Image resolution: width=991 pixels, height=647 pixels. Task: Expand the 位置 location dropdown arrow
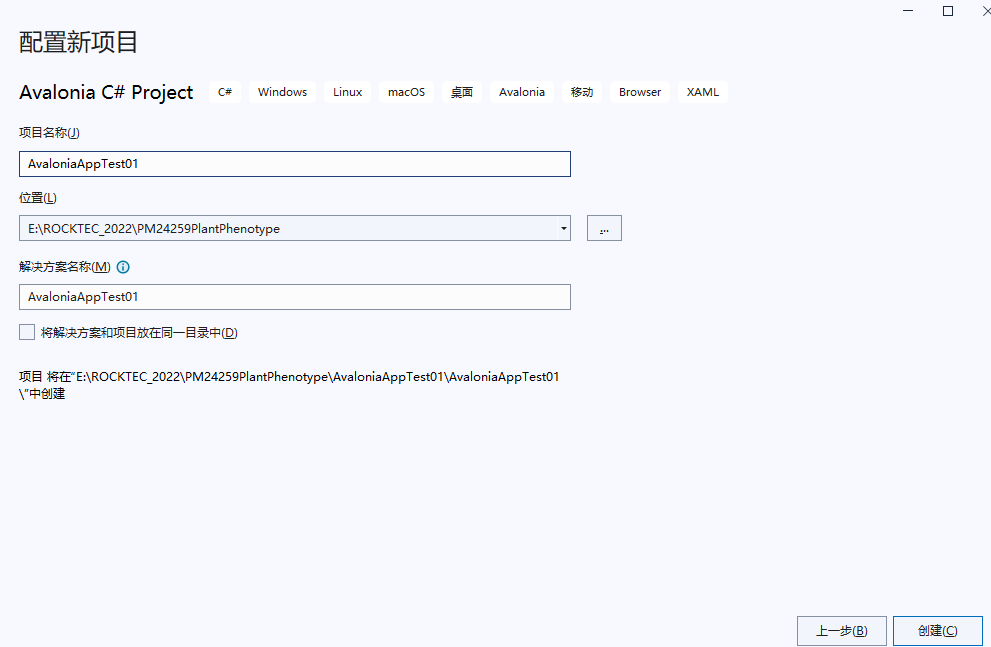click(x=563, y=228)
